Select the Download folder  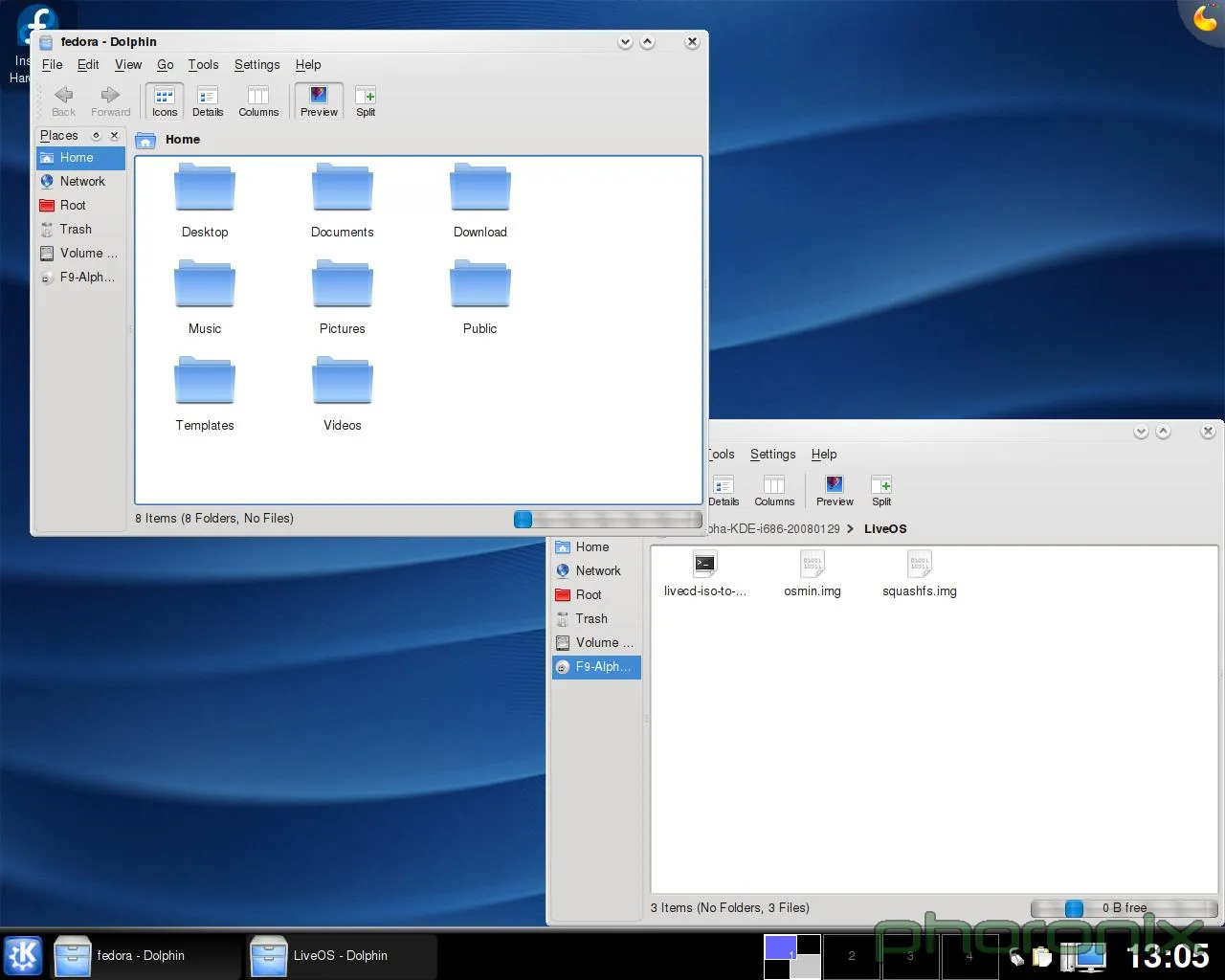(480, 201)
